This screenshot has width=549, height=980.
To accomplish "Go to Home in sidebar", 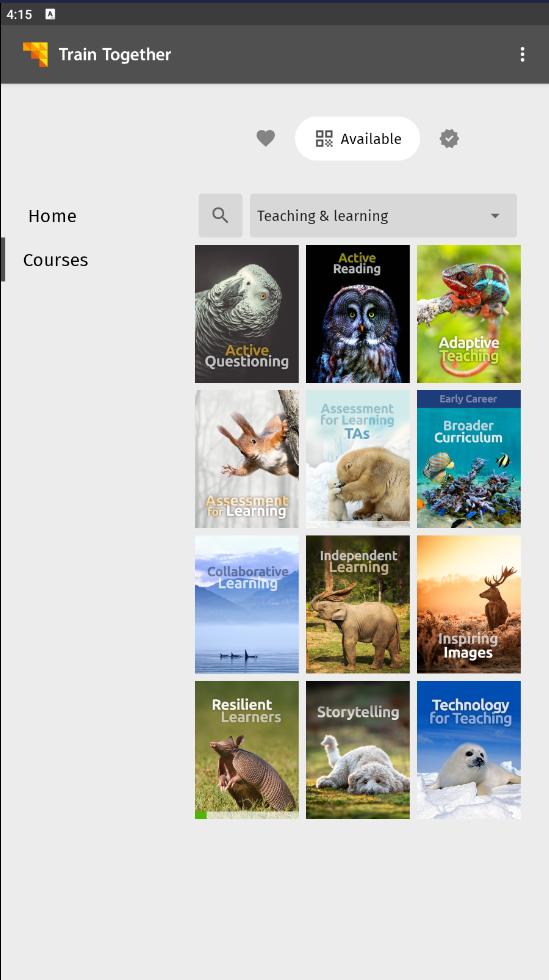I will pyautogui.click(x=53, y=216).
